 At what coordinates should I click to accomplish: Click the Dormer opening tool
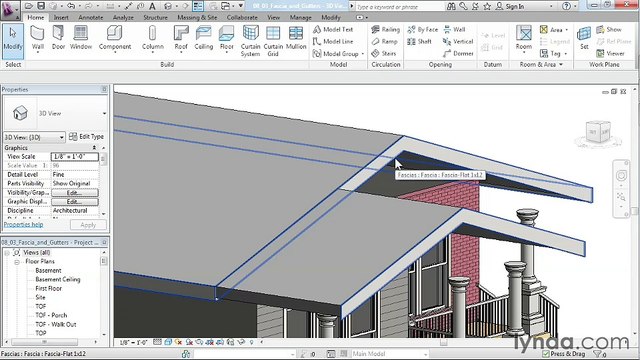point(458,53)
